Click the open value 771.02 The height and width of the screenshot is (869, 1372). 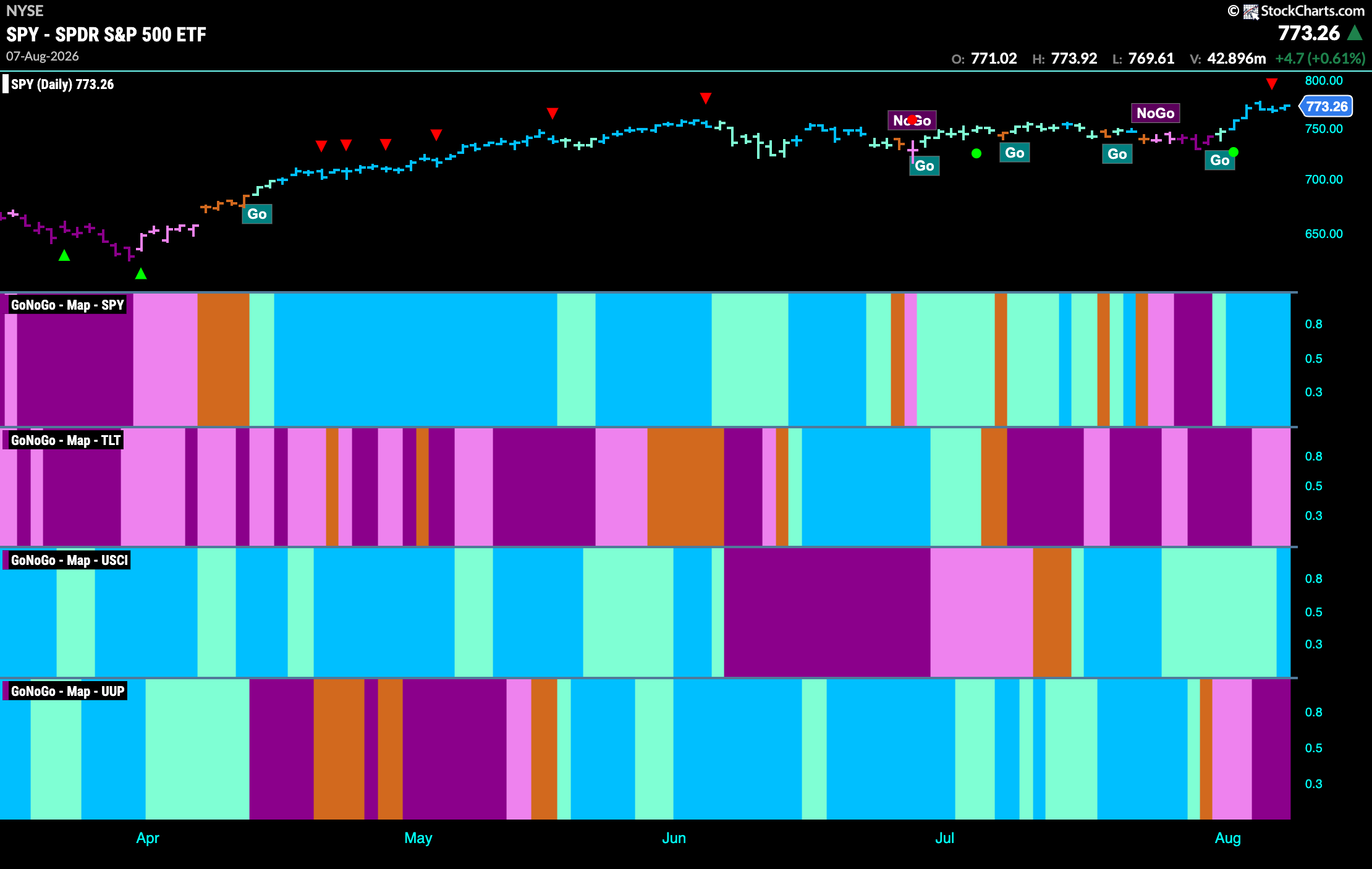[994, 58]
